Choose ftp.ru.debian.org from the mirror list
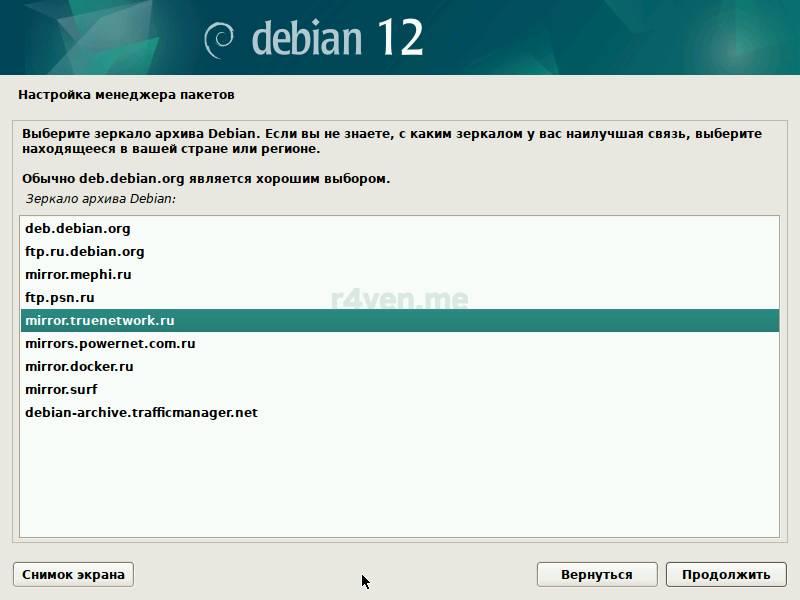 (x=85, y=252)
